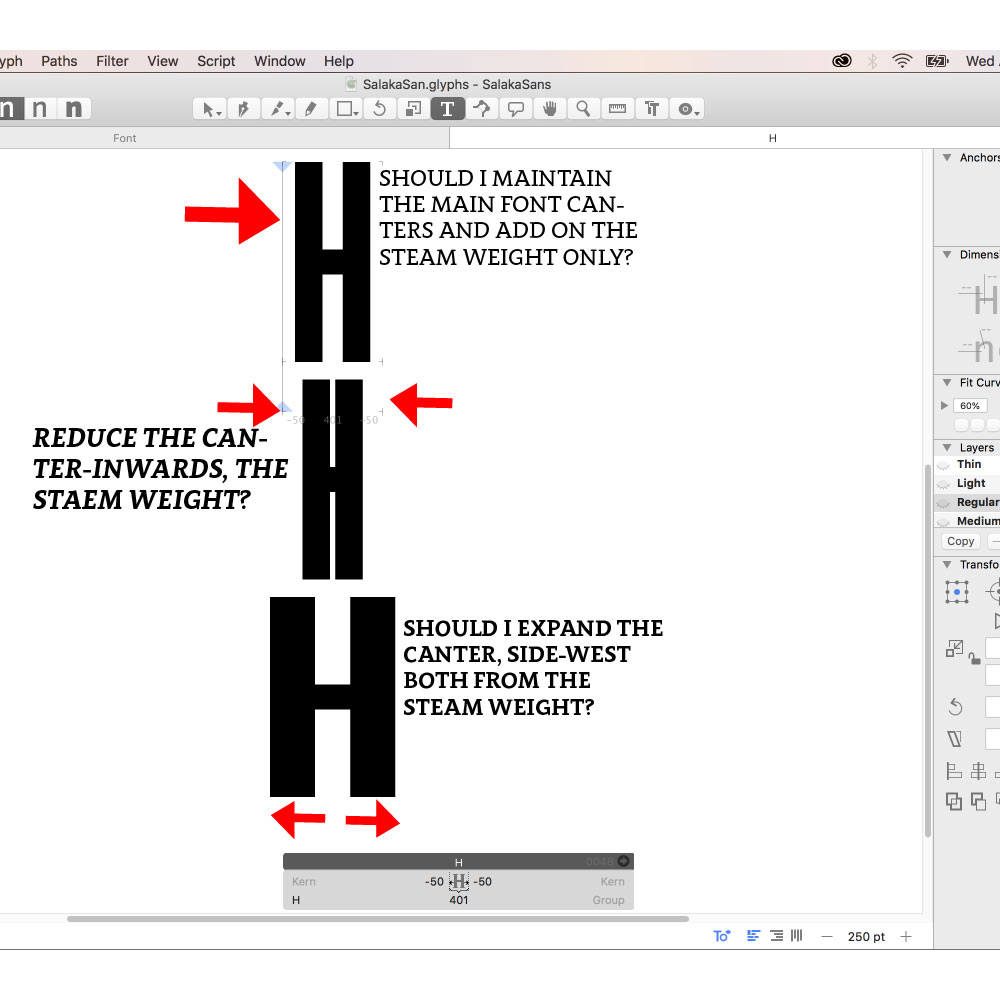Collapse the Fit Curve section

pos(946,383)
